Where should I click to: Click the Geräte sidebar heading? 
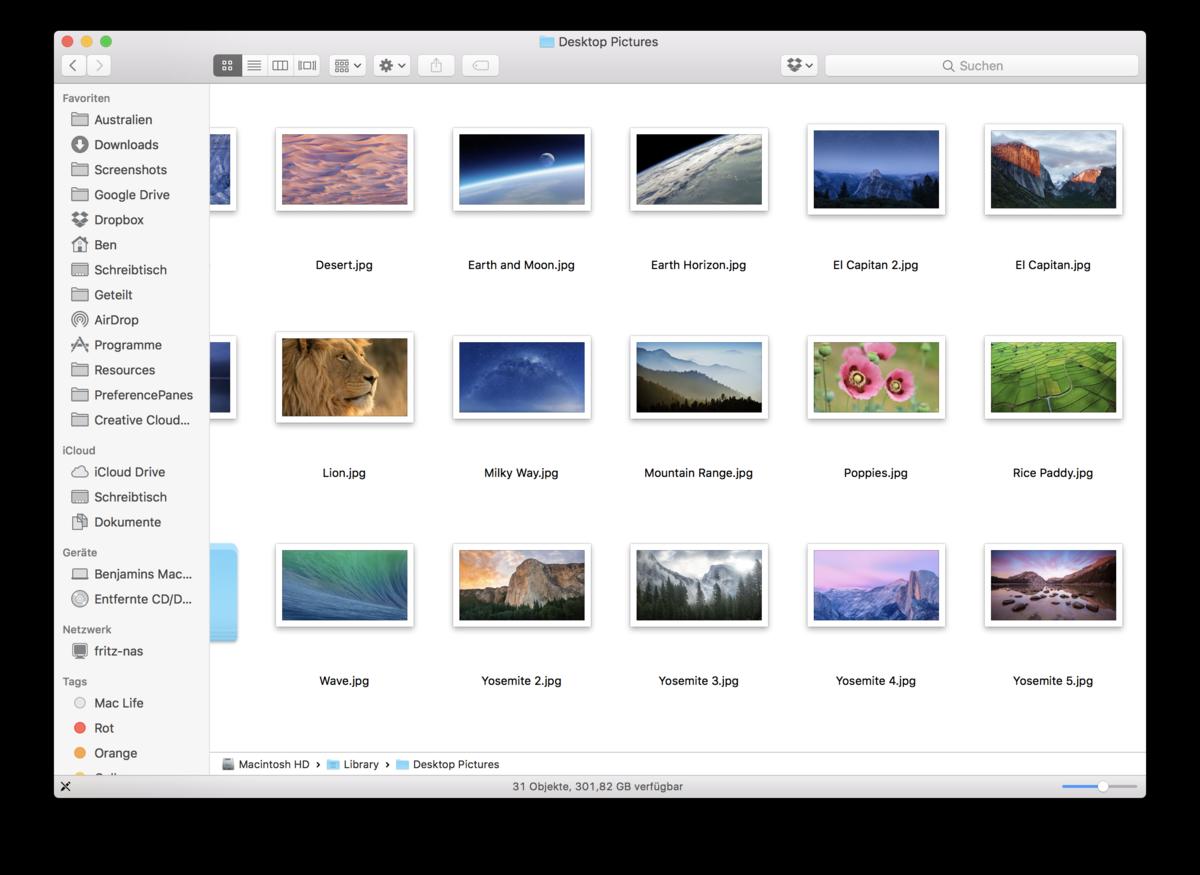click(x=80, y=552)
